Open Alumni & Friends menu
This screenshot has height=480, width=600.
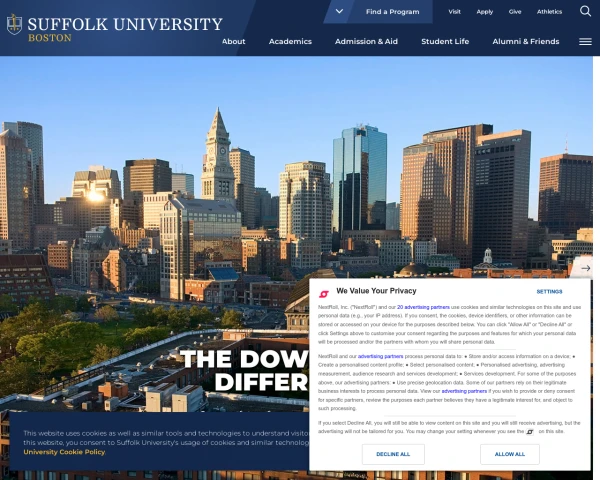pos(526,41)
